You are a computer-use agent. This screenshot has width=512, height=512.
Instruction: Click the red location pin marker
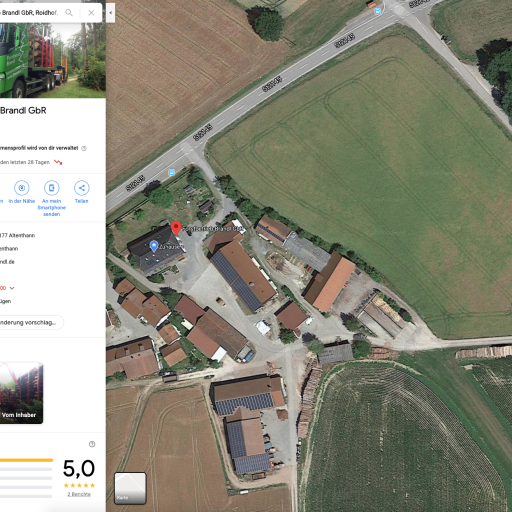point(176,228)
